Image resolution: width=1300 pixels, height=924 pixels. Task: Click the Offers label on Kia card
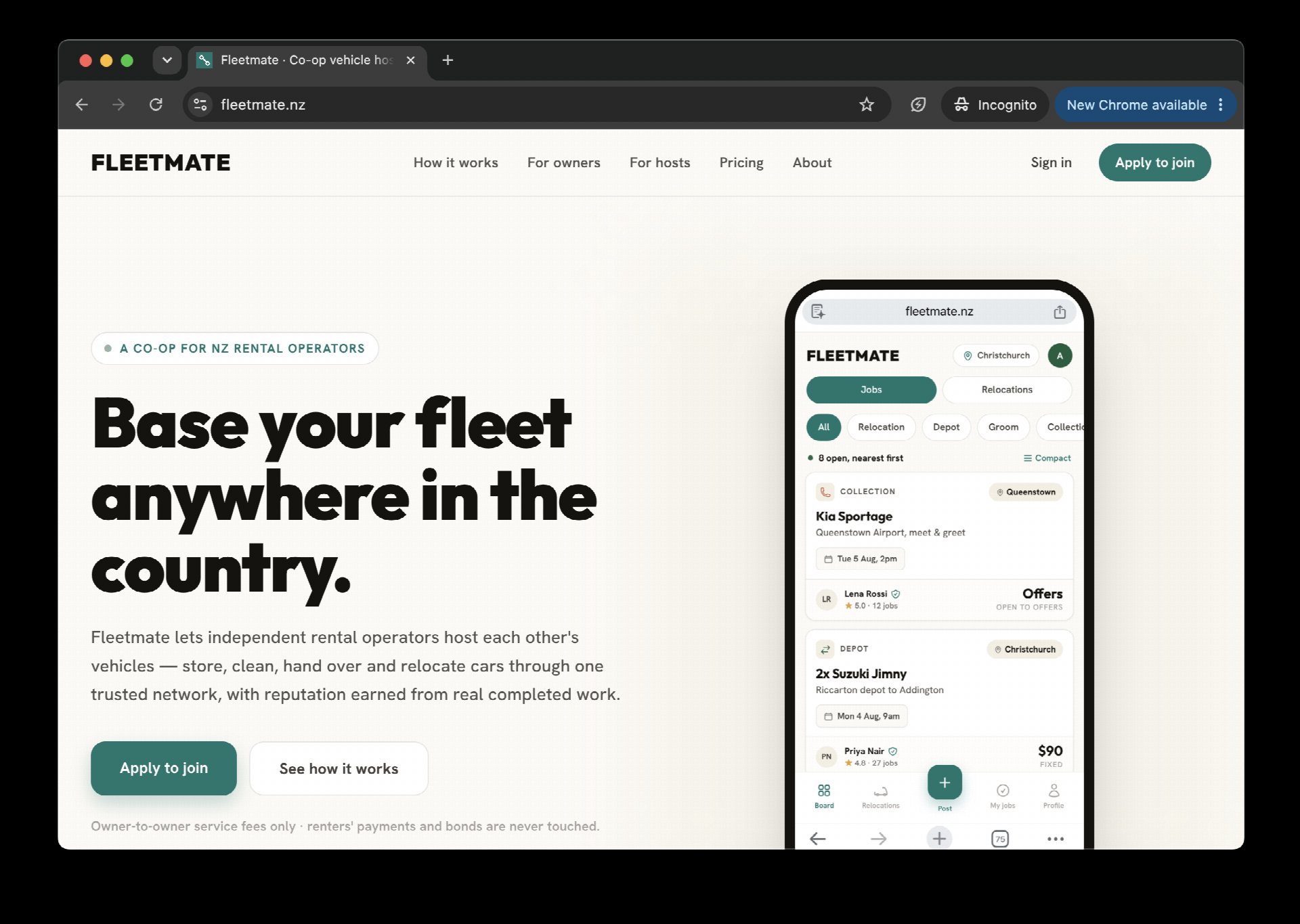tap(1042, 594)
